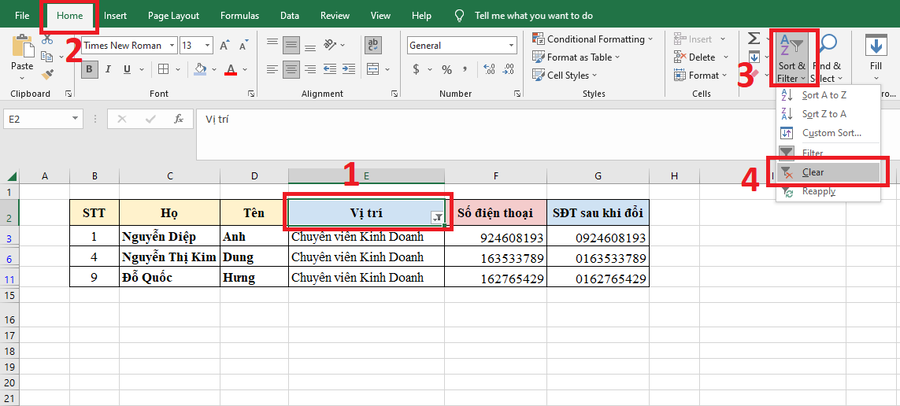
Task: Click the Middle Align icon
Action: [x=292, y=44]
